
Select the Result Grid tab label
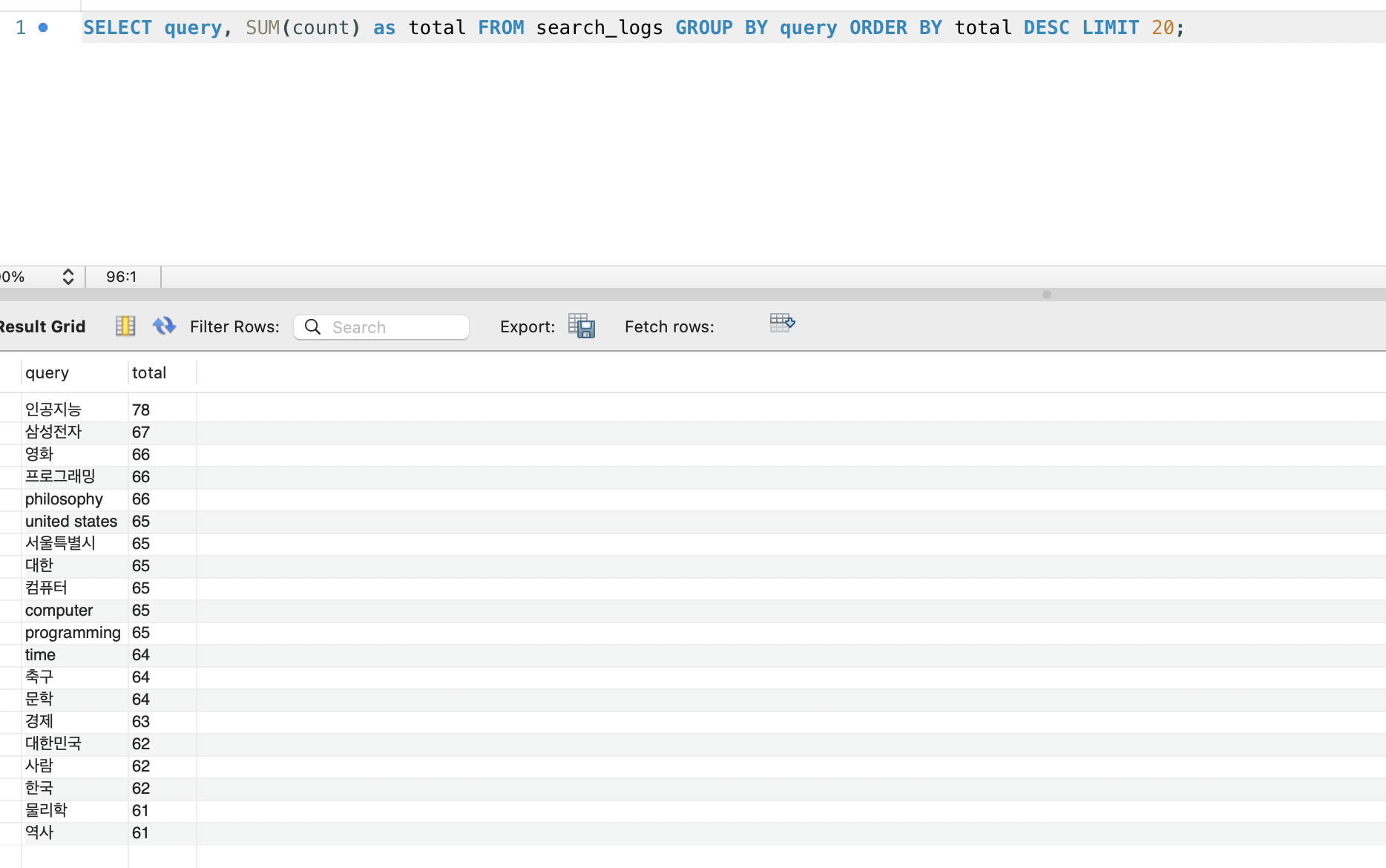(x=43, y=326)
